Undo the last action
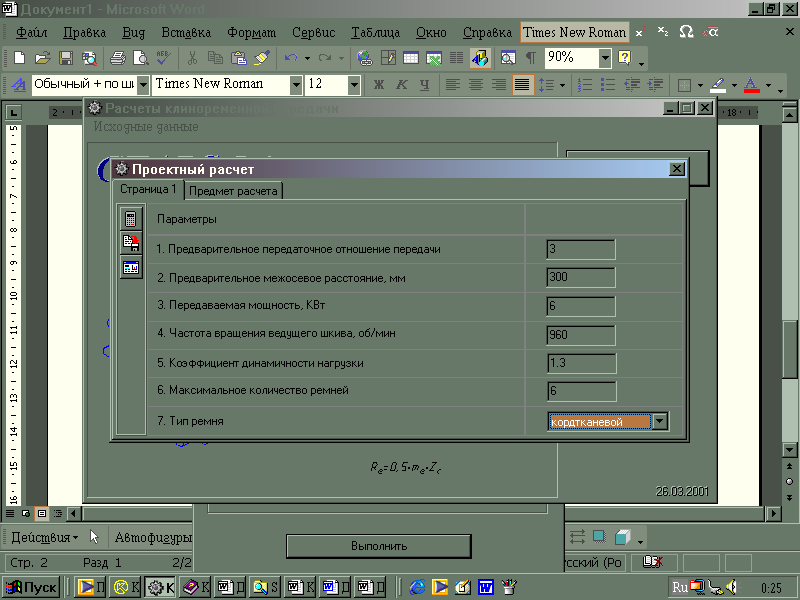This screenshot has height=600, width=800. [x=291, y=58]
